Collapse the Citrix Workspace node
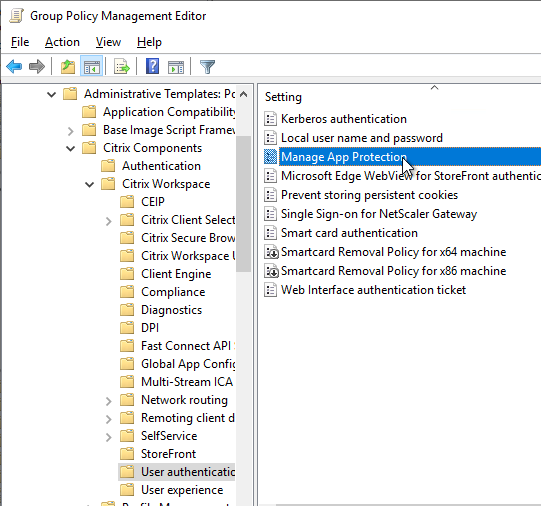 tap(89, 185)
